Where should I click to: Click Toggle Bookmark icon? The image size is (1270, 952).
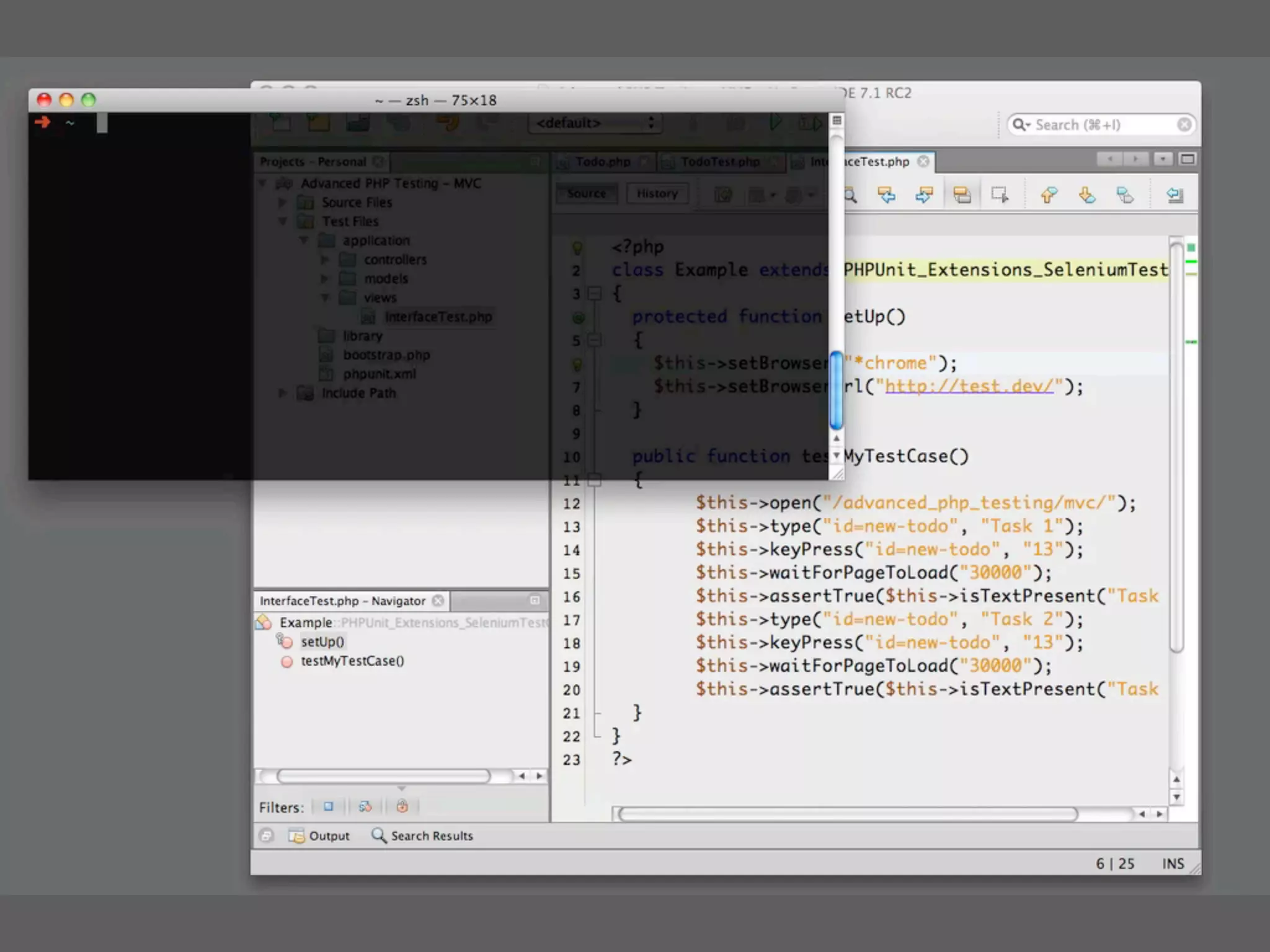pos(1125,195)
